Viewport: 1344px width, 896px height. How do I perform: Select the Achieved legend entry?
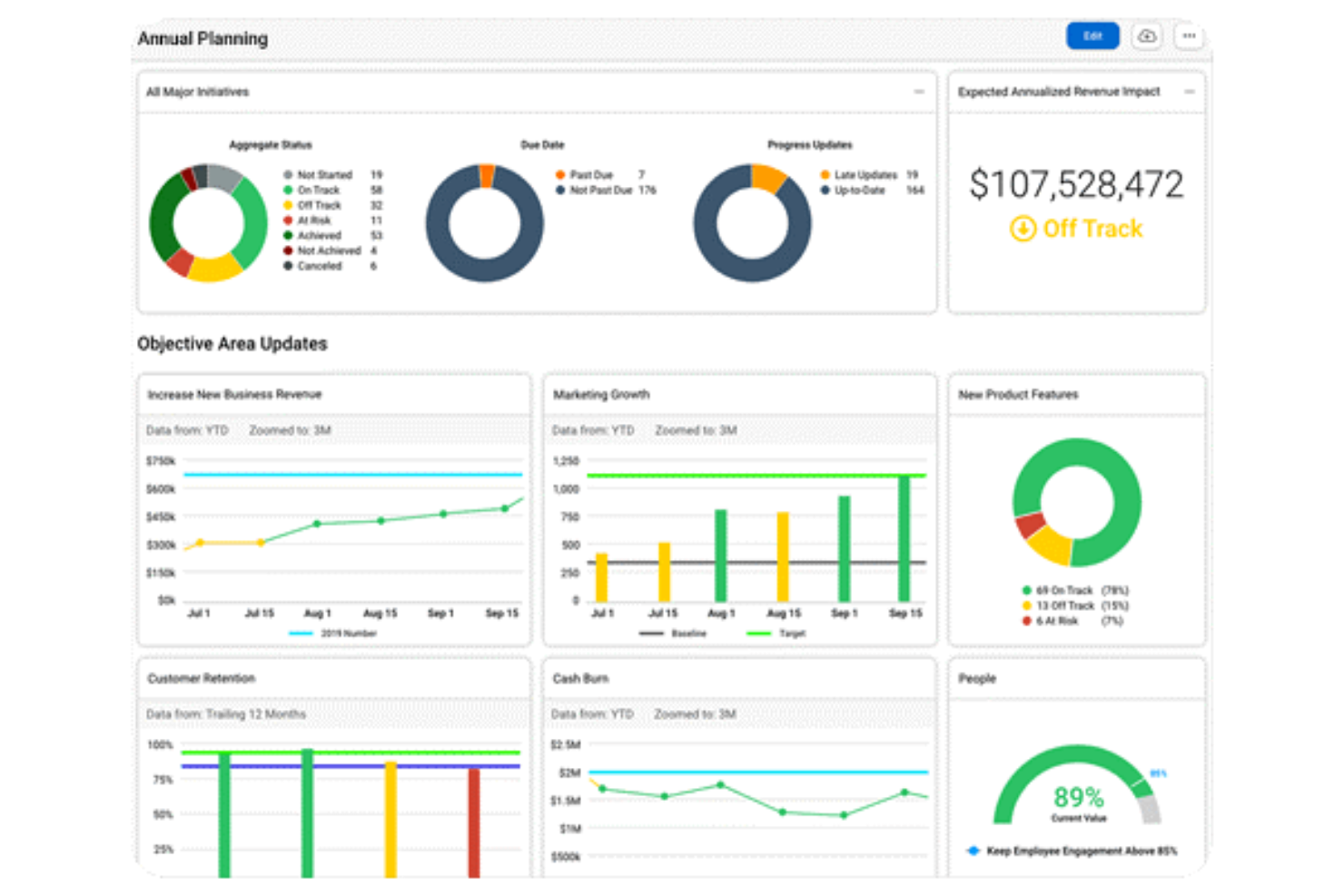(332, 235)
